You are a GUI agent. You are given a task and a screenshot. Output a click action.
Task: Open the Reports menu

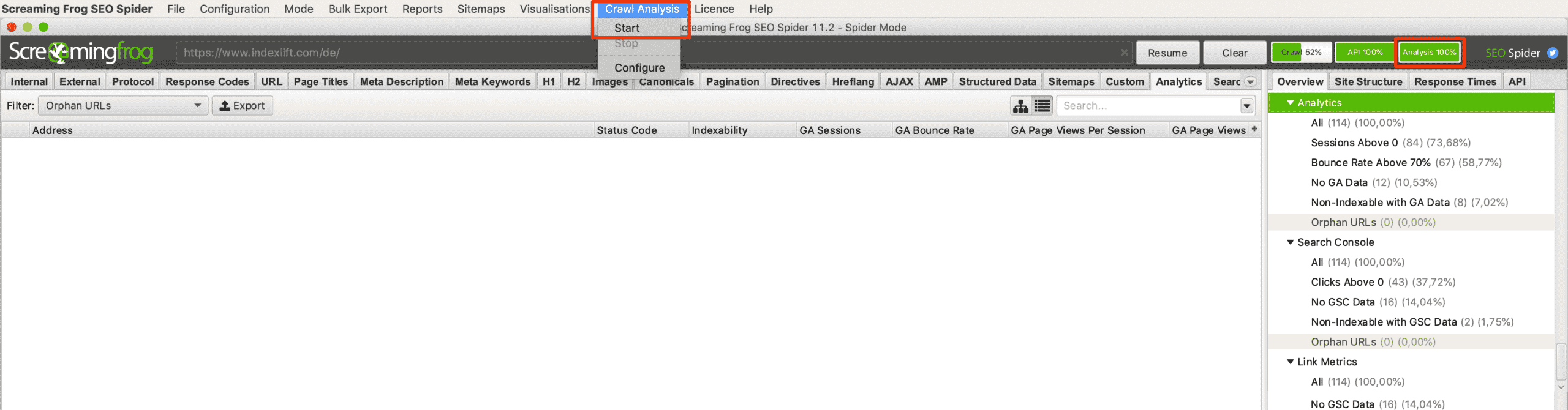[423, 9]
